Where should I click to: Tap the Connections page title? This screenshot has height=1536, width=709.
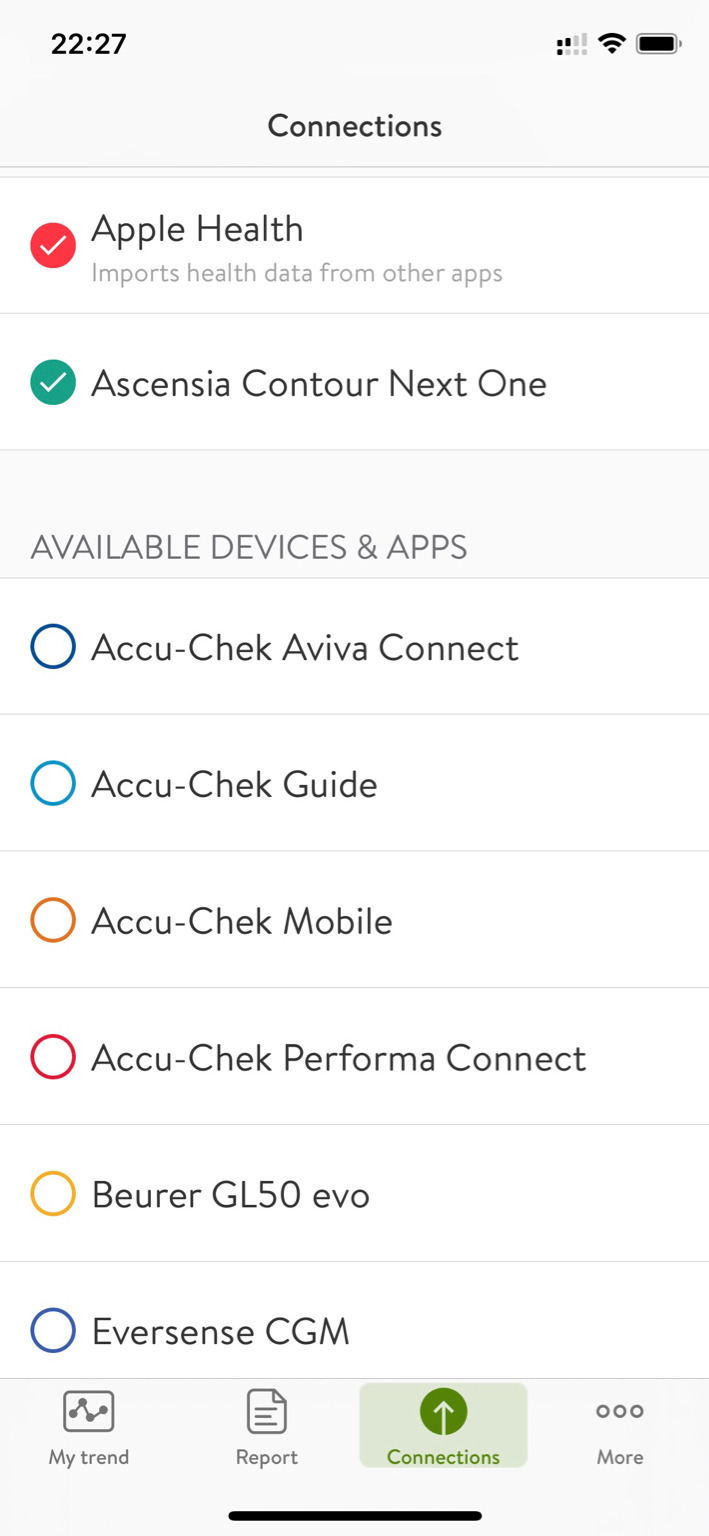coord(354,126)
